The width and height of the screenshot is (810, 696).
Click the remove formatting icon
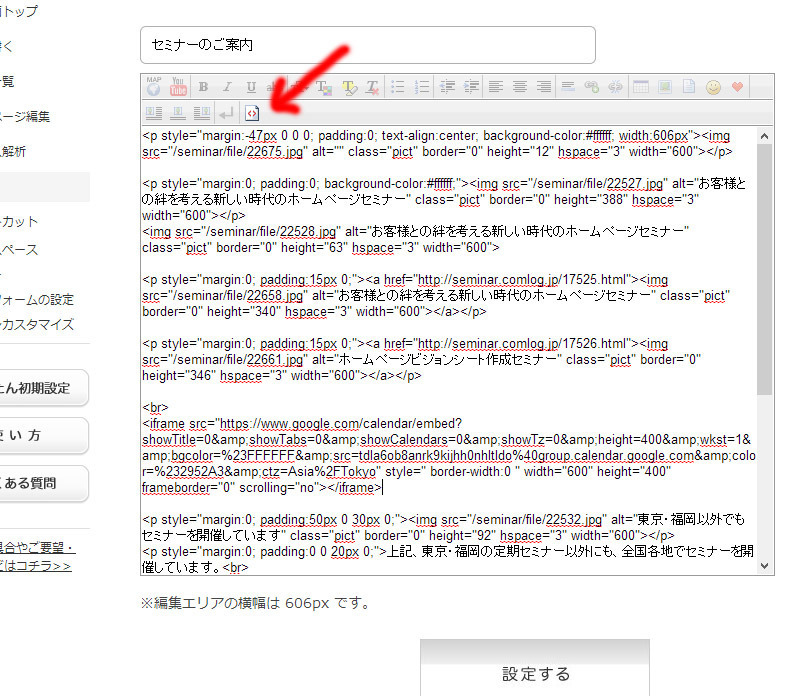tap(373, 87)
